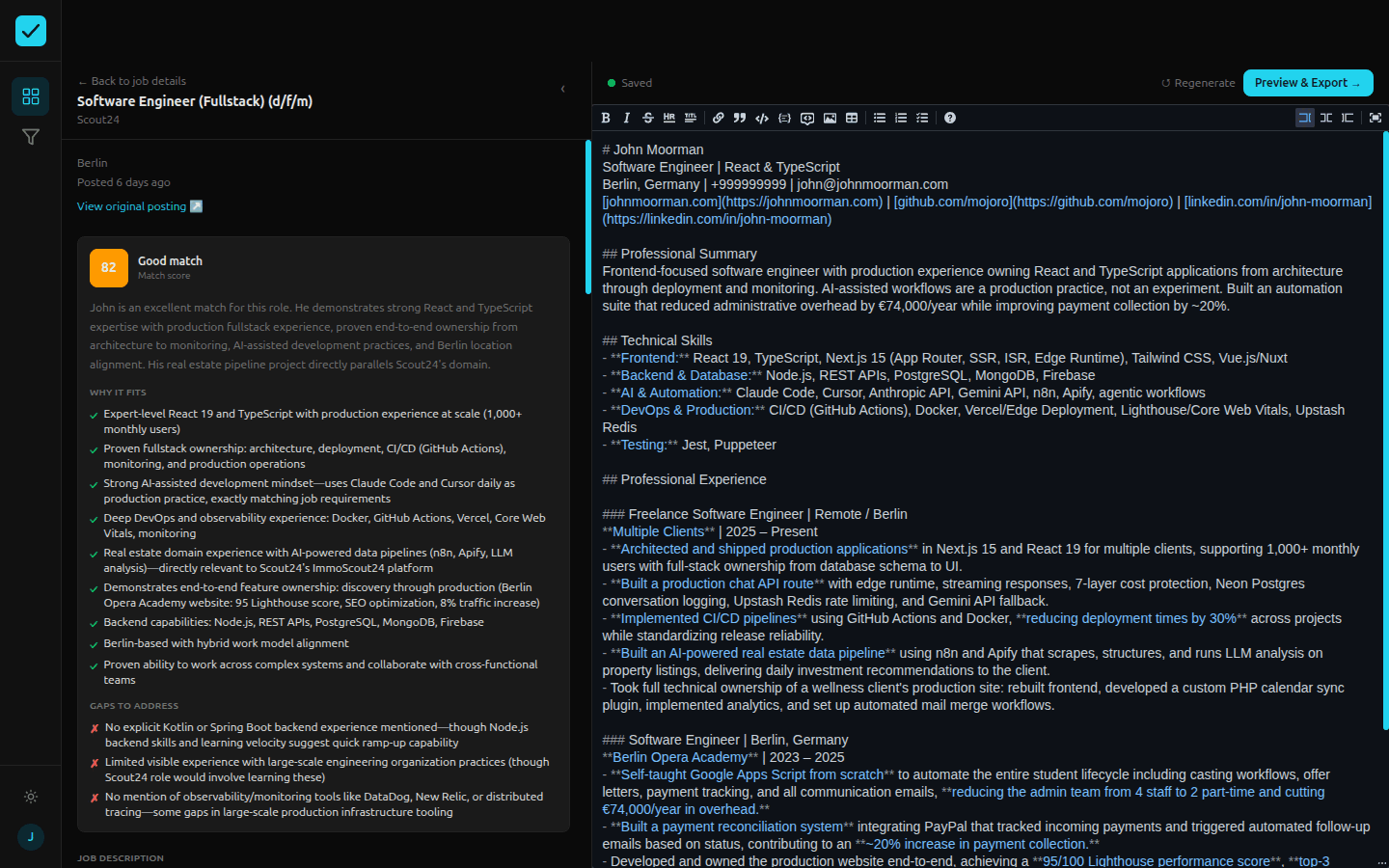Viewport: 1389px width, 868px height.
Task: Insert a hyperlink using the link icon
Action: (x=719, y=118)
